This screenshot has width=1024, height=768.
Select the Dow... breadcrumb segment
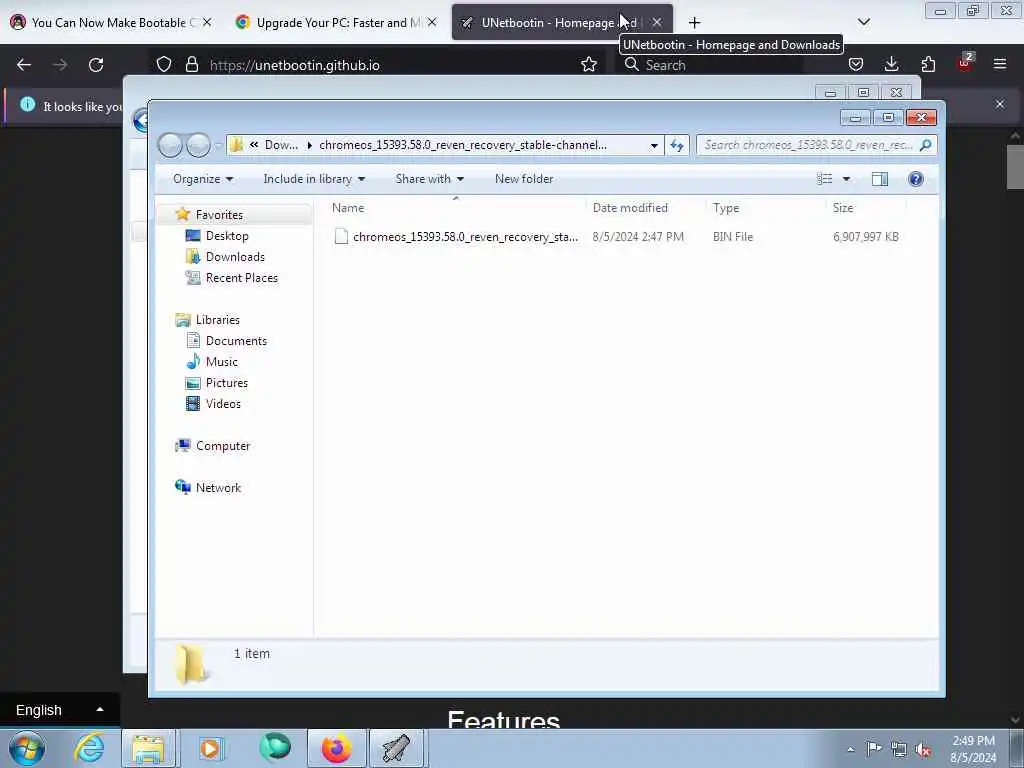coord(281,145)
